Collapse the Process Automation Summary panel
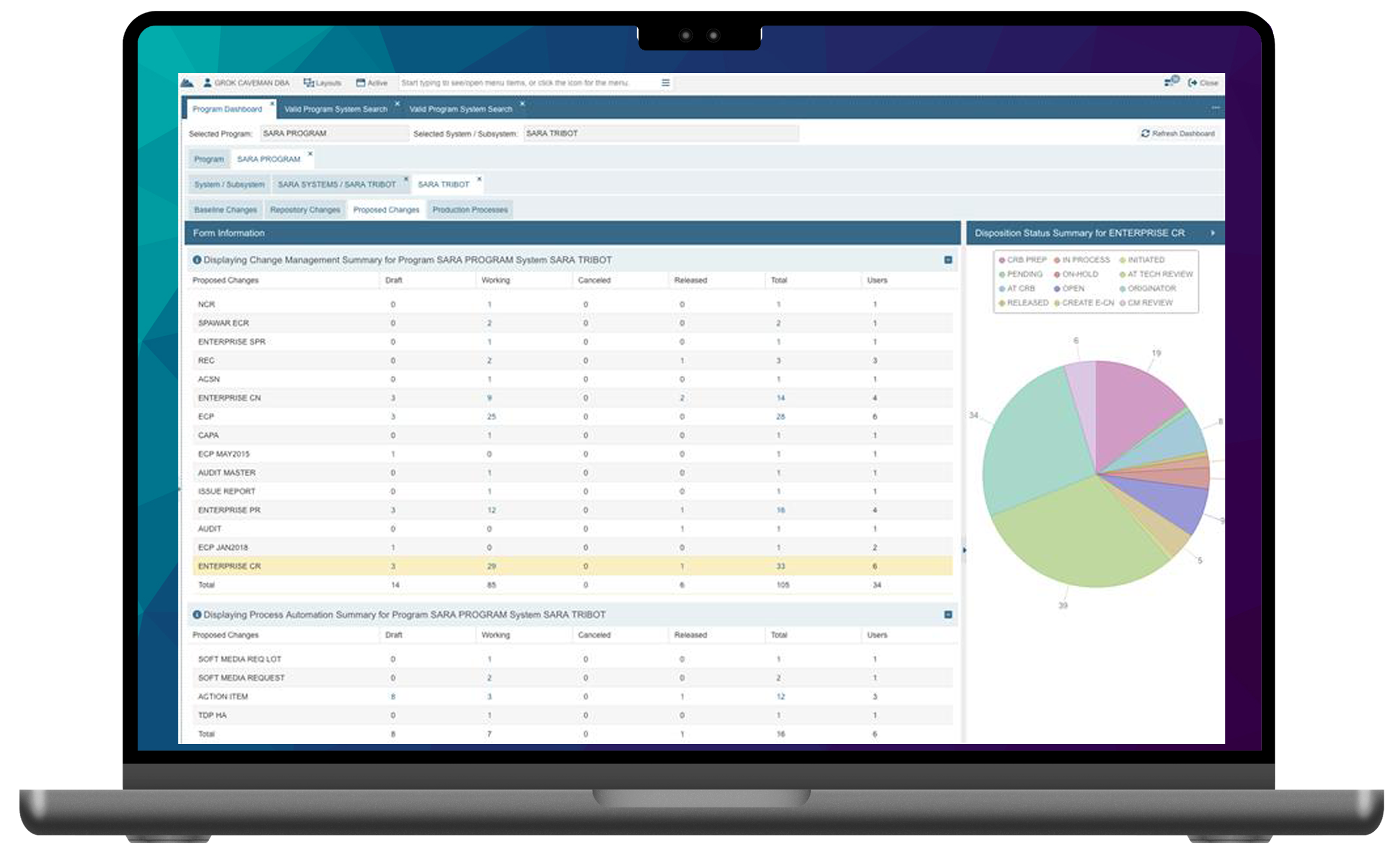The height and width of the screenshot is (854, 1400). tap(948, 615)
